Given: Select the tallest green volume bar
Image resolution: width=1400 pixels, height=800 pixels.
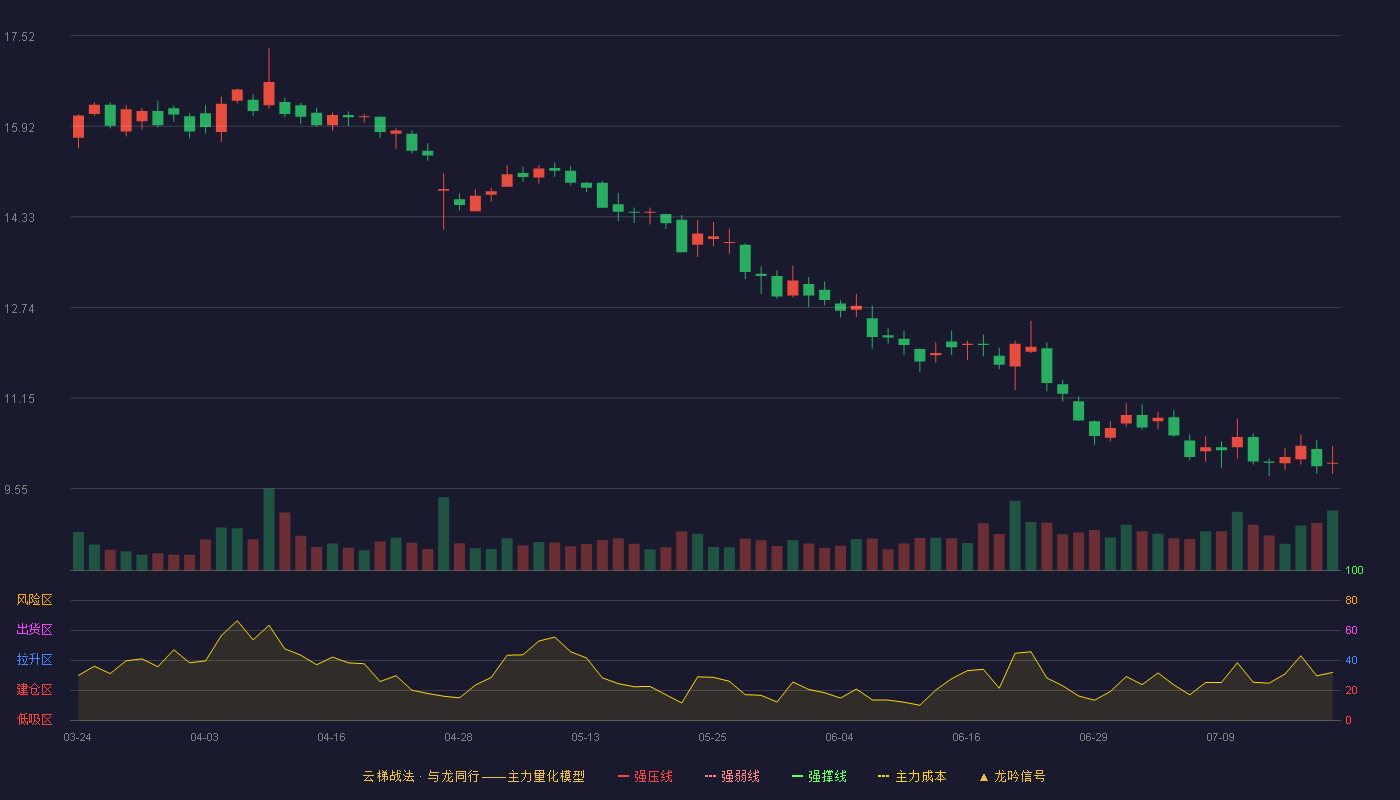Looking at the screenshot, I should click(x=269, y=529).
